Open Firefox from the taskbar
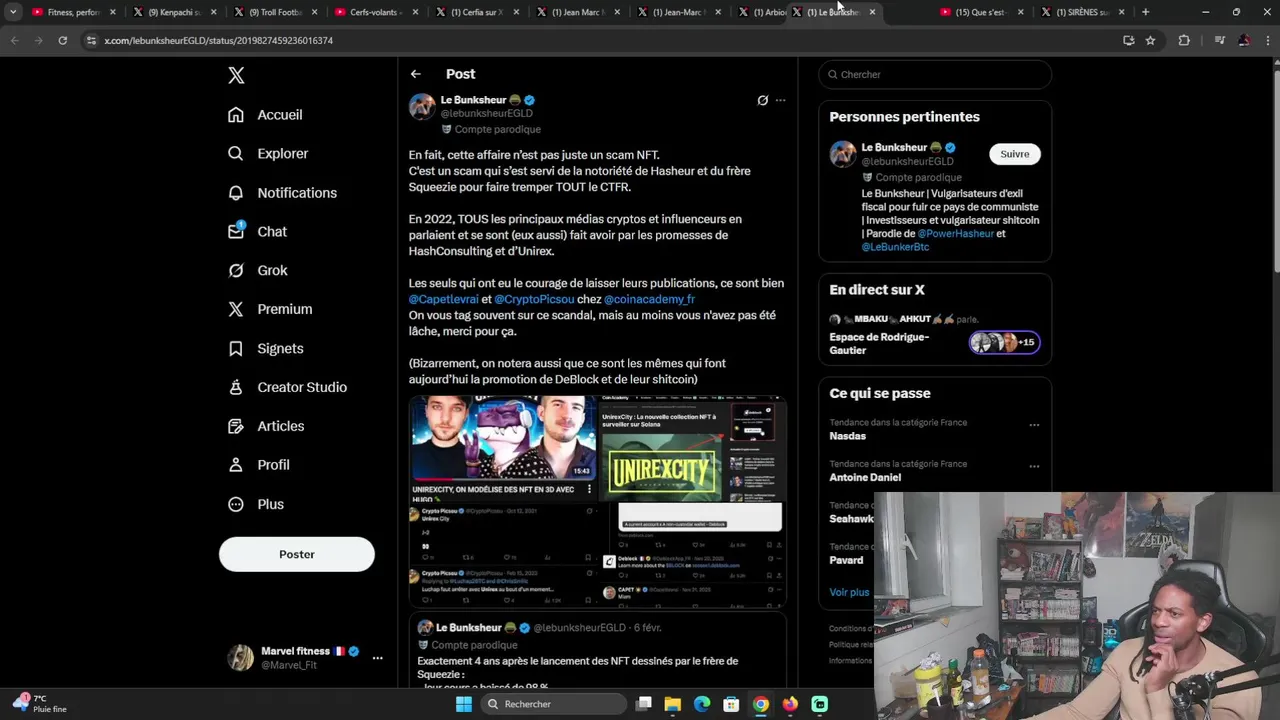 coord(790,704)
